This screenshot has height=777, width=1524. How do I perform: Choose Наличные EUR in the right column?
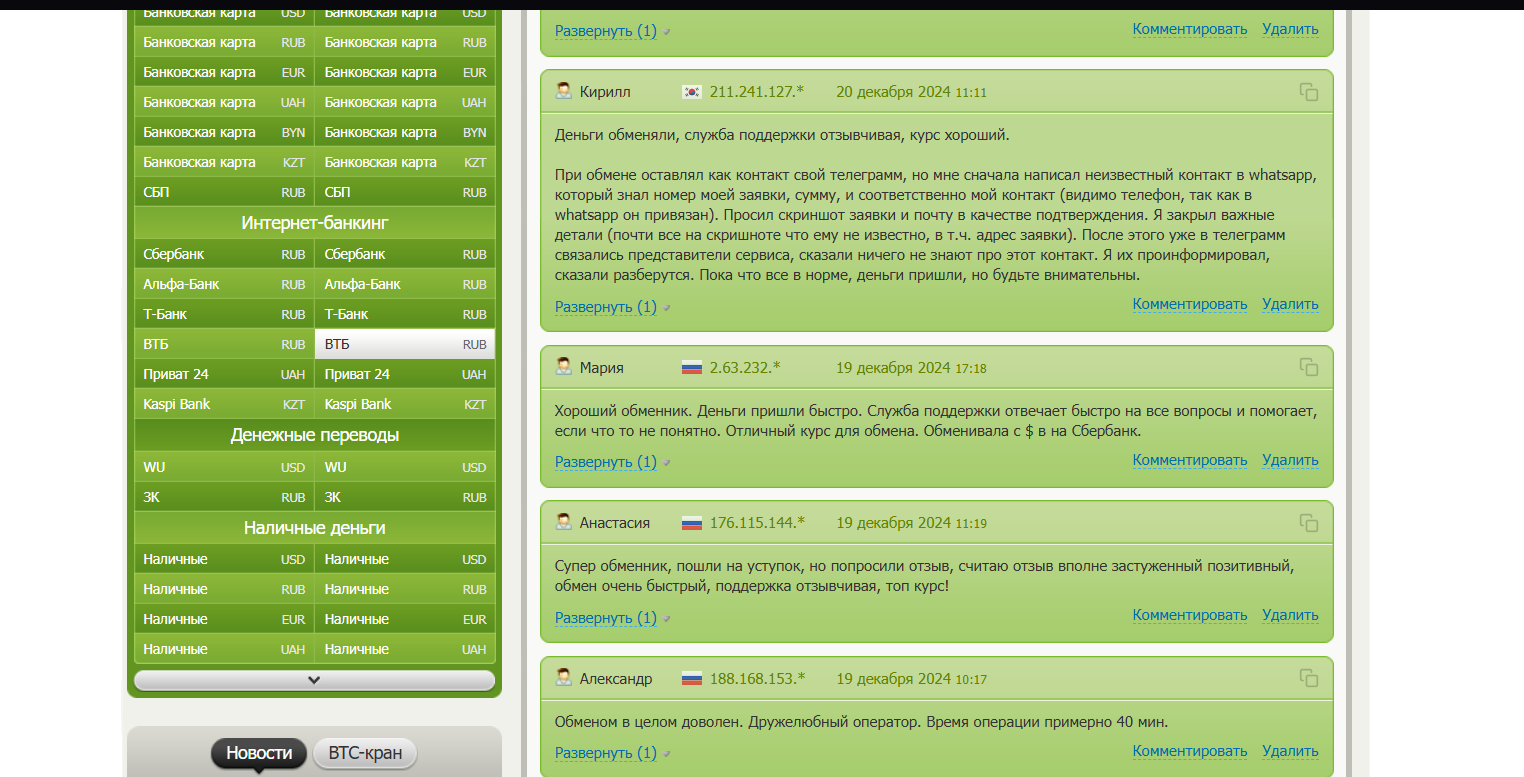[x=405, y=619]
